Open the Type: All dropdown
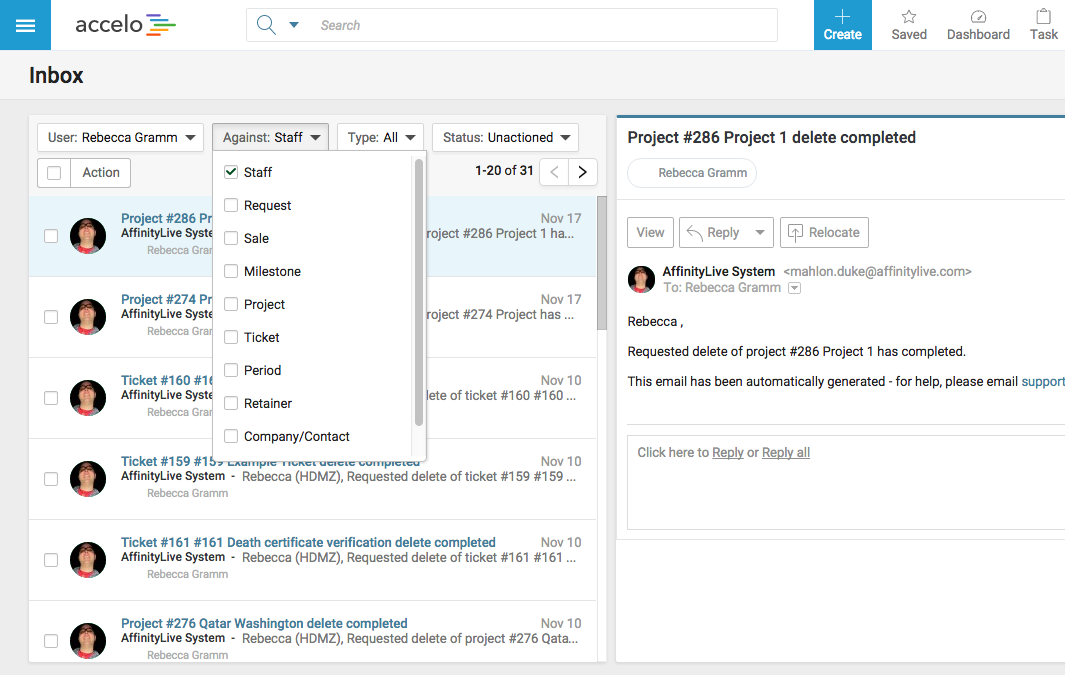The width and height of the screenshot is (1065, 675). tap(380, 137)
